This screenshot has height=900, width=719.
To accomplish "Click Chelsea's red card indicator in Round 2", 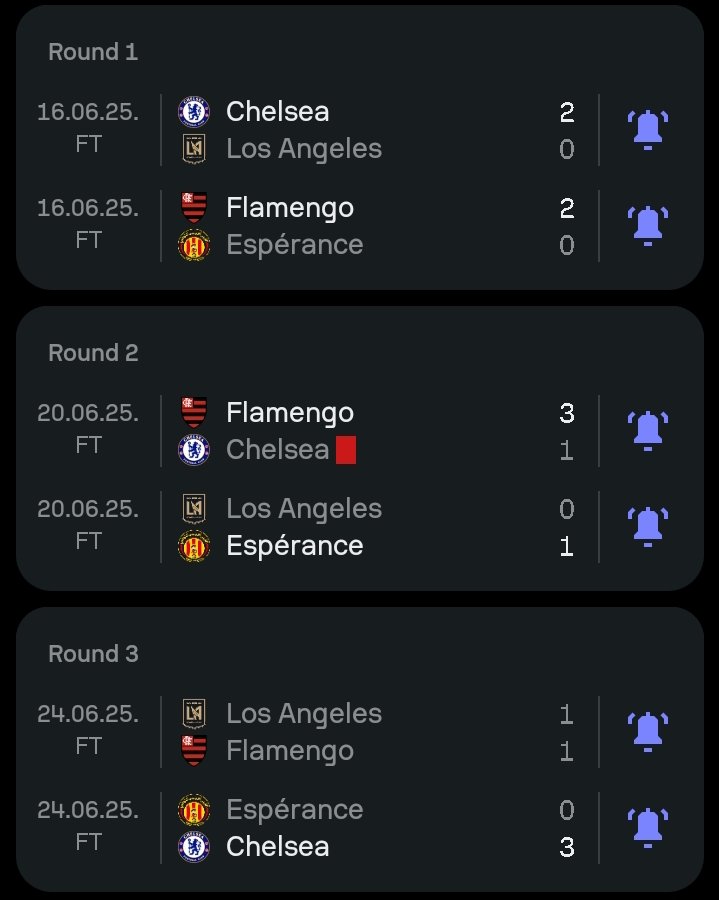I will pos(346,450).
